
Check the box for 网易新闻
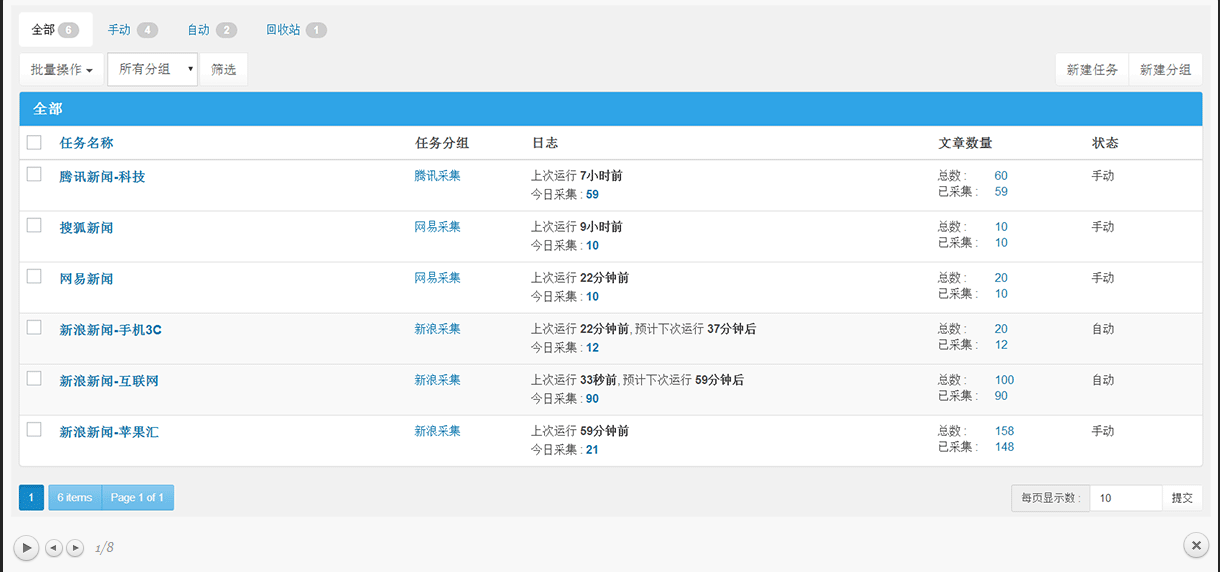tap(34, 276)
